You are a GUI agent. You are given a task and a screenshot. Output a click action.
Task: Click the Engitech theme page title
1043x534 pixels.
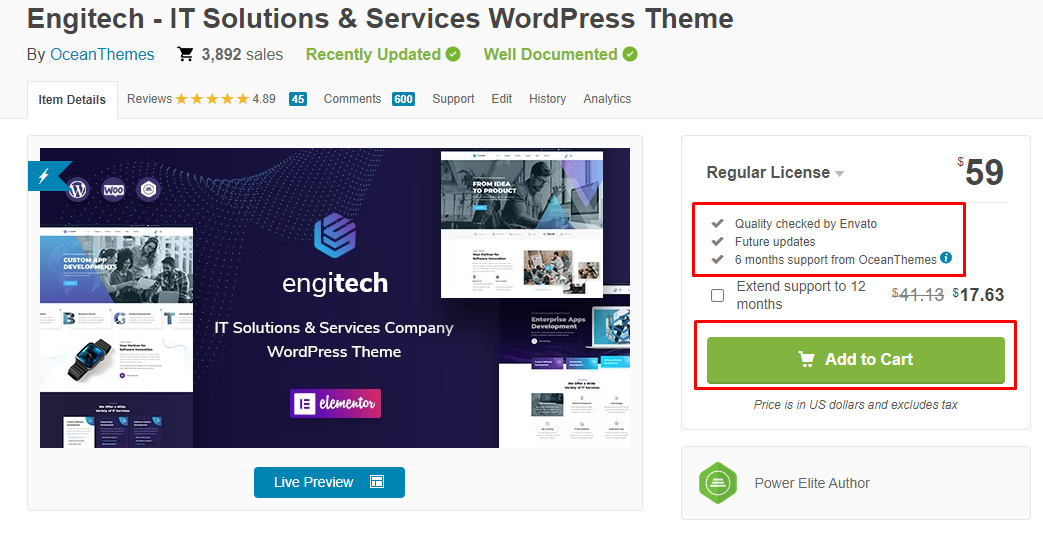pos(380,19)
